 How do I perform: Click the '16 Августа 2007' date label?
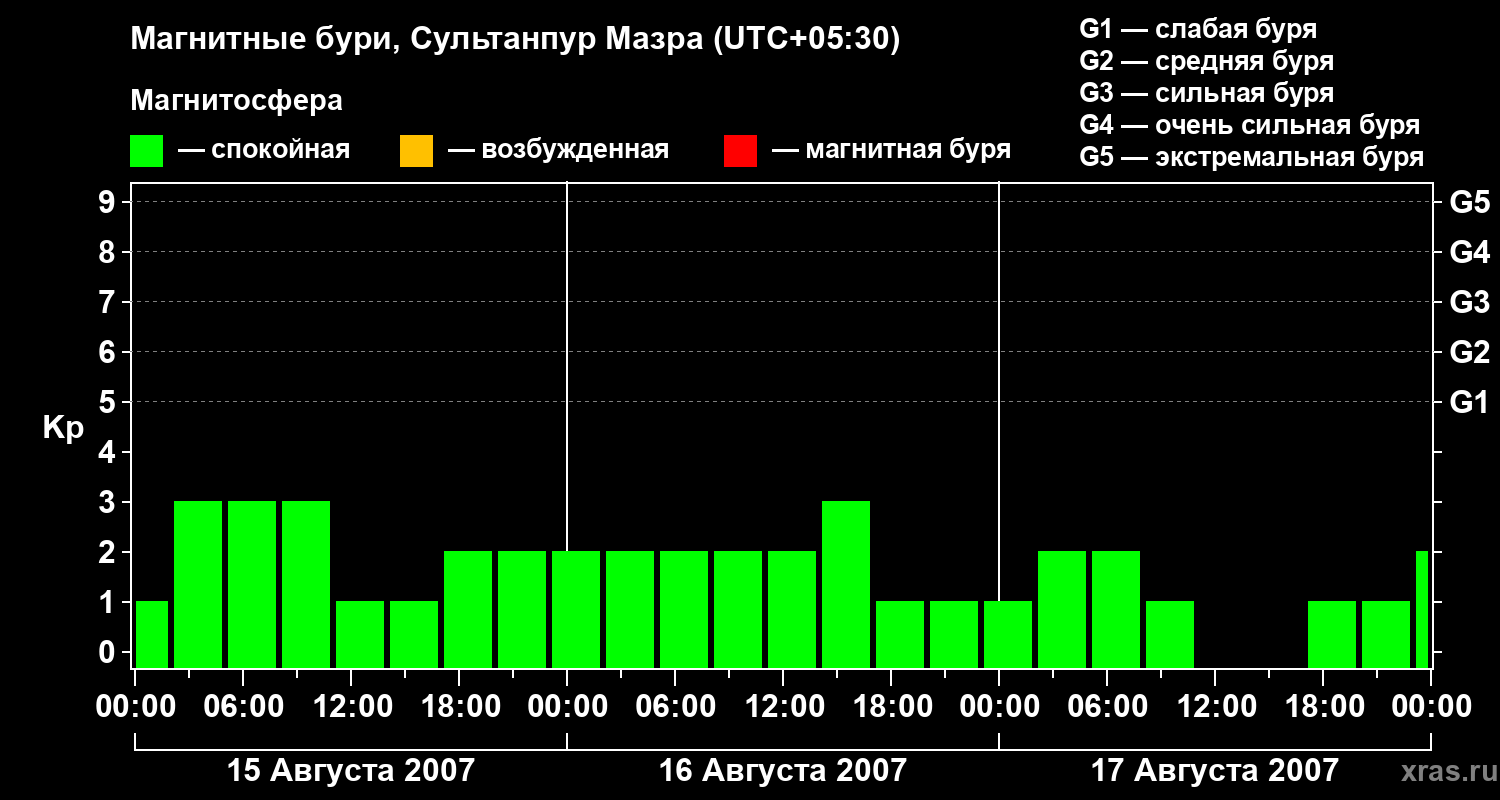pyautogui.click(x=782, y=771)
